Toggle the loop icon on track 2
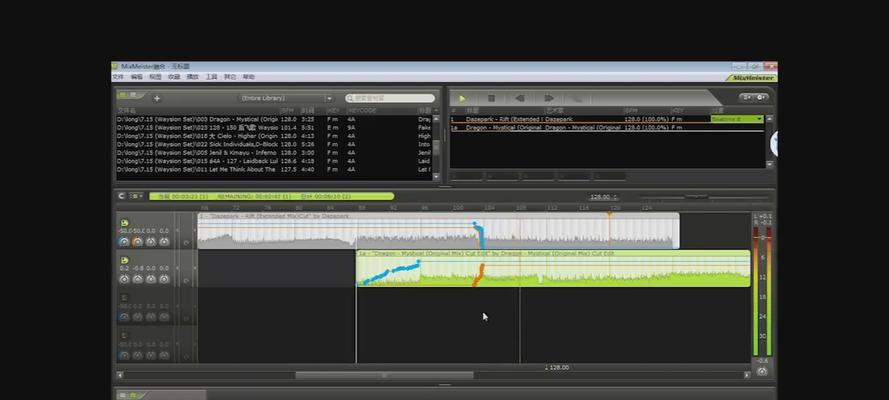This screenshot has height=400, width=889. click(x=187, y=280)
